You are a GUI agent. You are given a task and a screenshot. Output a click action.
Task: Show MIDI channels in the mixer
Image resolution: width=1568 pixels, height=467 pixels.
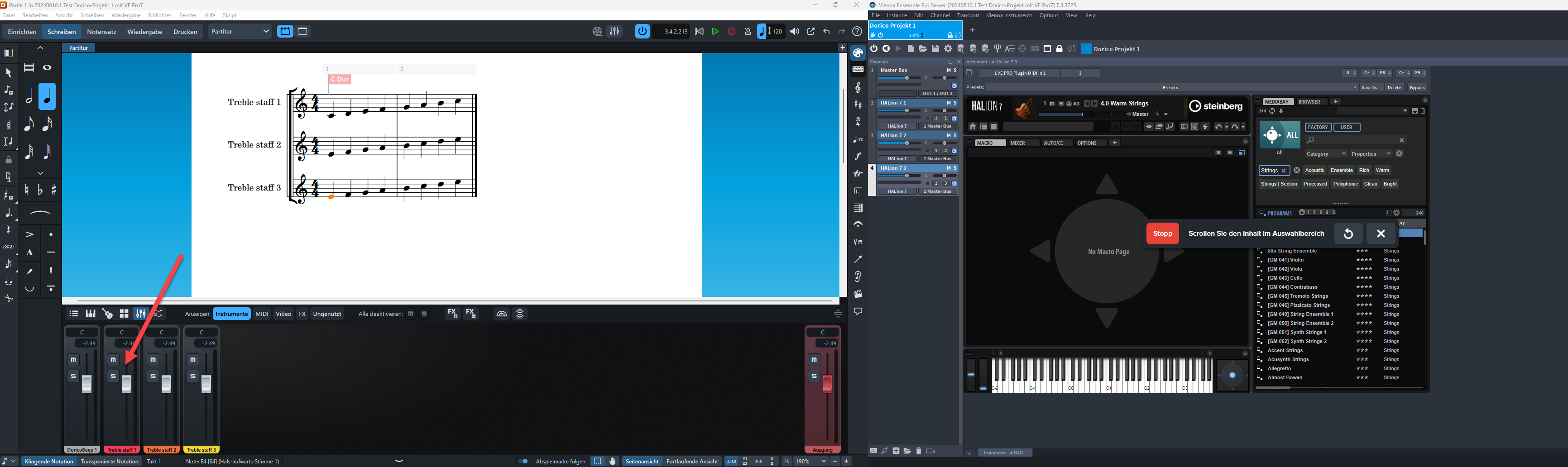click(x=262, y=314)
